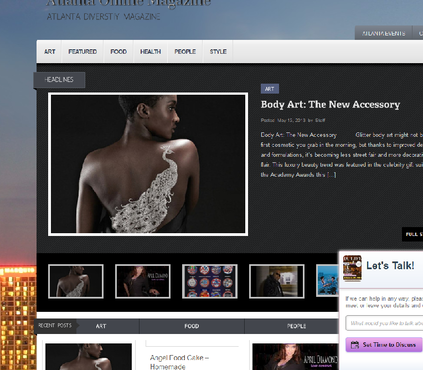
Task: Switch to the PEOPLE recent posts tab
Action: tap(296, 326)
